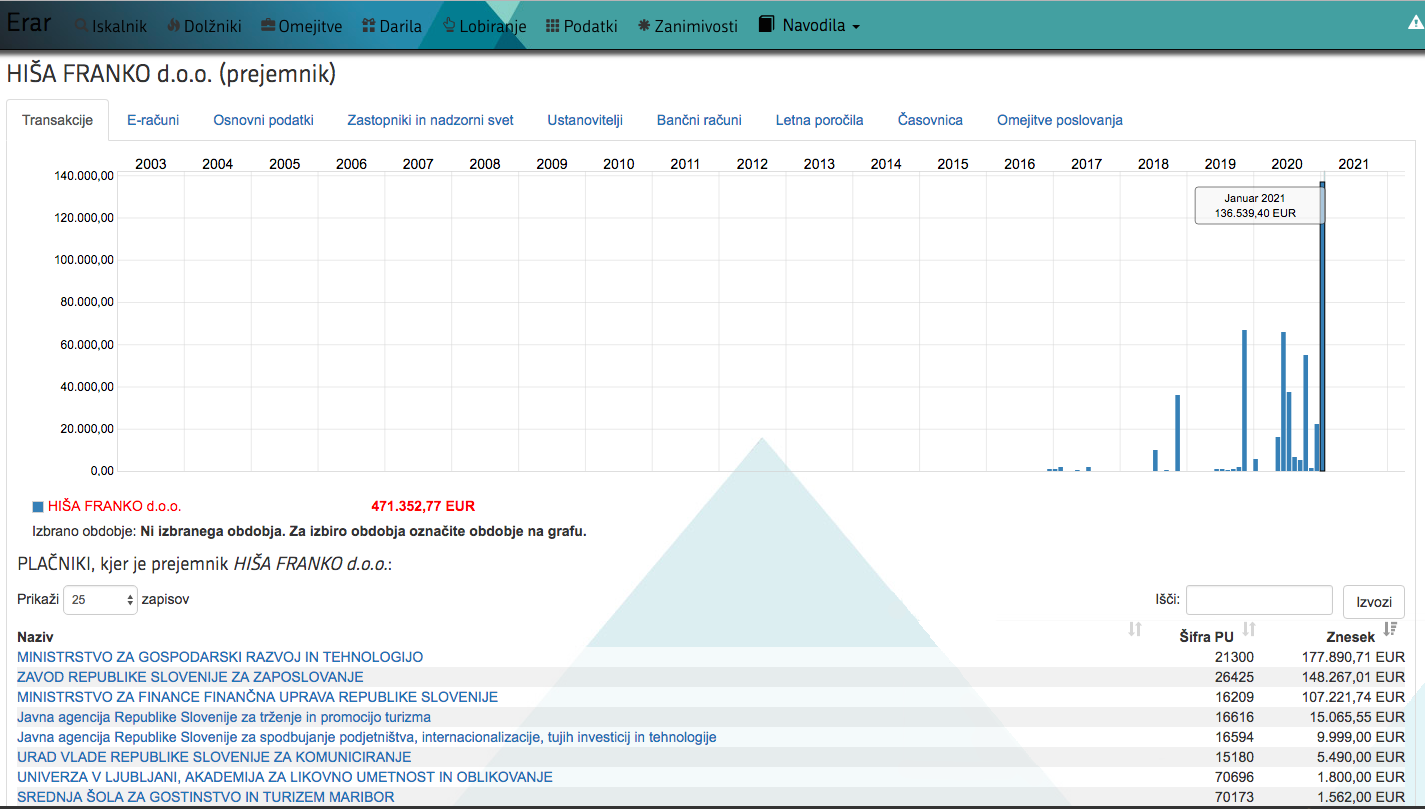
Task: Switch to the Časovnica tab
Action: (x=930, y=120)
